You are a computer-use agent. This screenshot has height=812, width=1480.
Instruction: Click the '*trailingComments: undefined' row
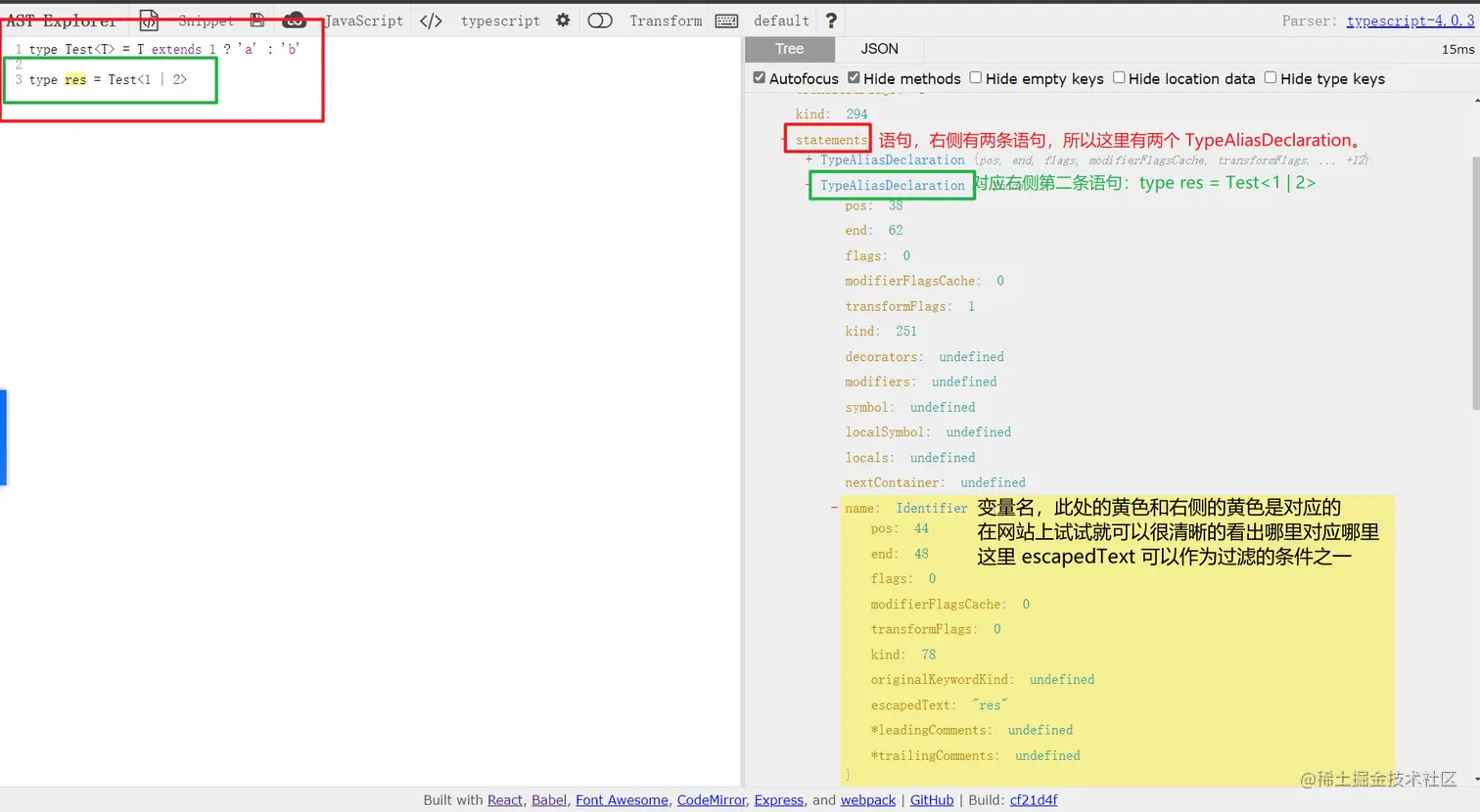click(x=976, y=755)
